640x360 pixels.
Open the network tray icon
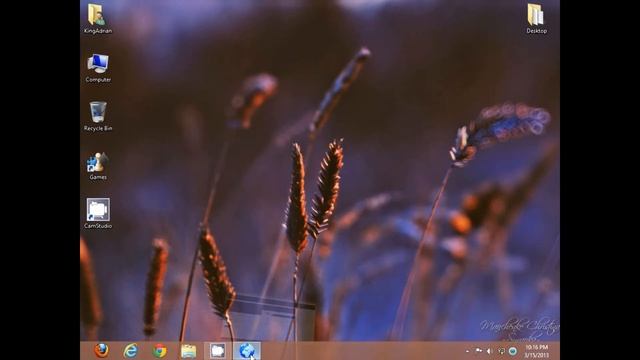tap(501, 351)
